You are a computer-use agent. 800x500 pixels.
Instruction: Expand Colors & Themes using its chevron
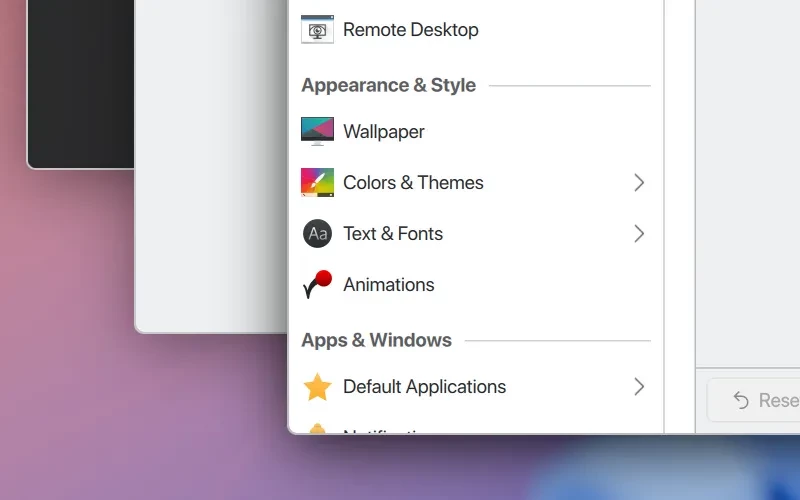point(639,183)
